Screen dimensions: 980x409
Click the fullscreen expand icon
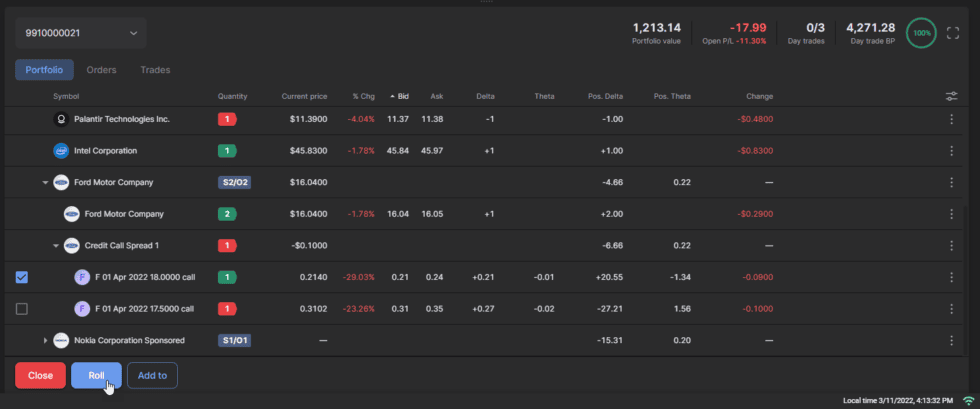point(953,33)
